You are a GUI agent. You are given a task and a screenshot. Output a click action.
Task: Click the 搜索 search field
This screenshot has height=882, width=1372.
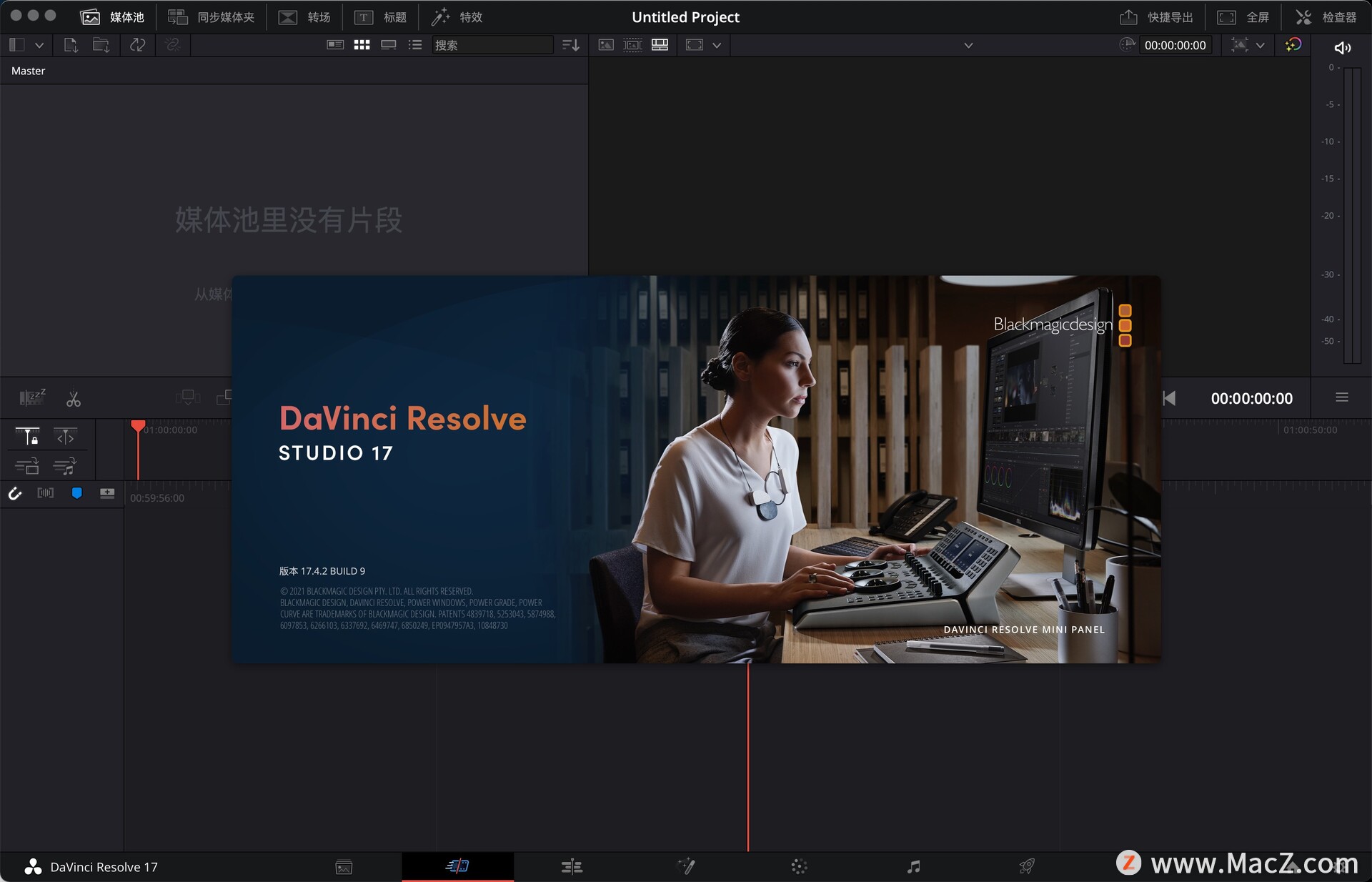pyautogui.click(x=492, y=45)
